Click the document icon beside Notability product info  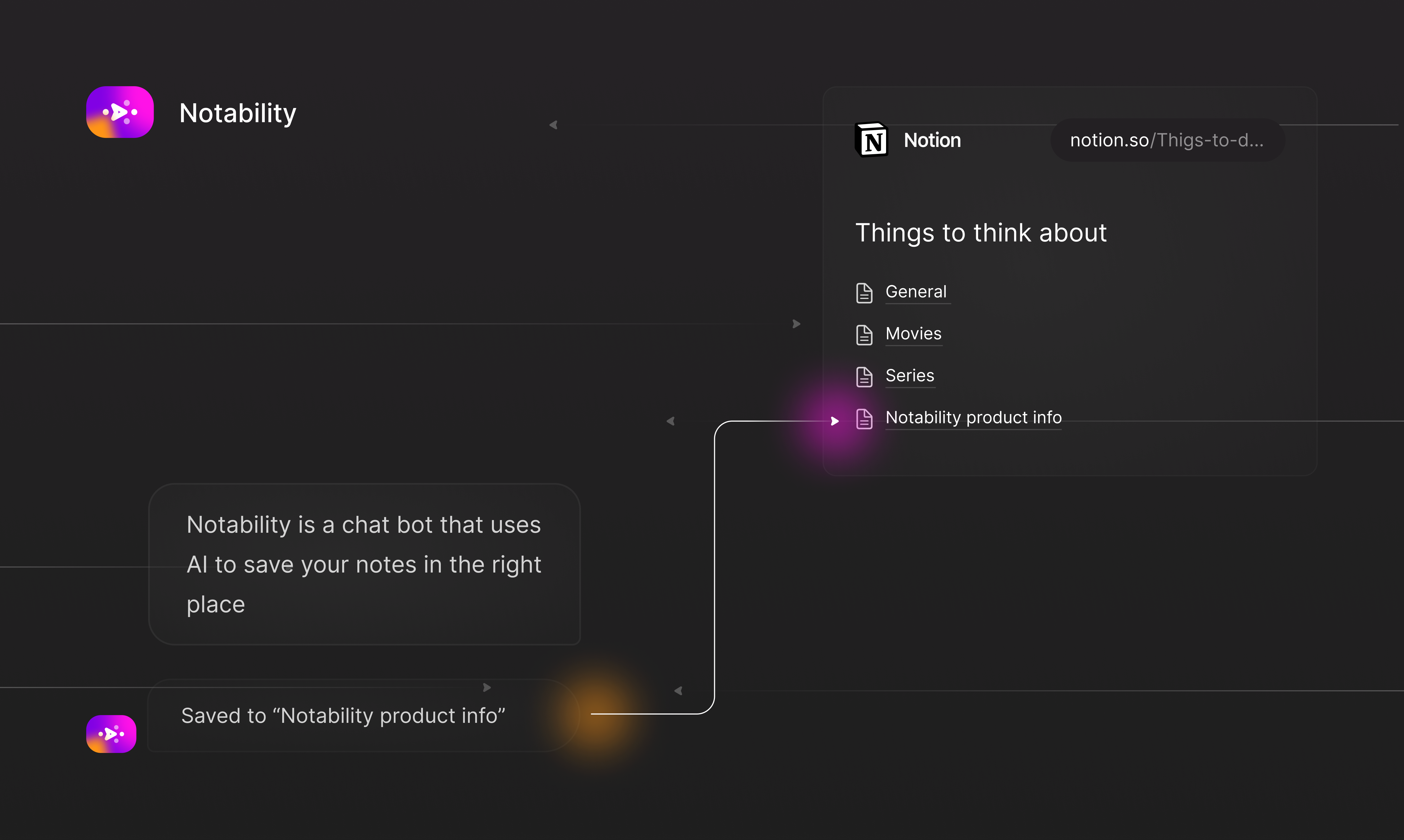[x=864, y=419]
